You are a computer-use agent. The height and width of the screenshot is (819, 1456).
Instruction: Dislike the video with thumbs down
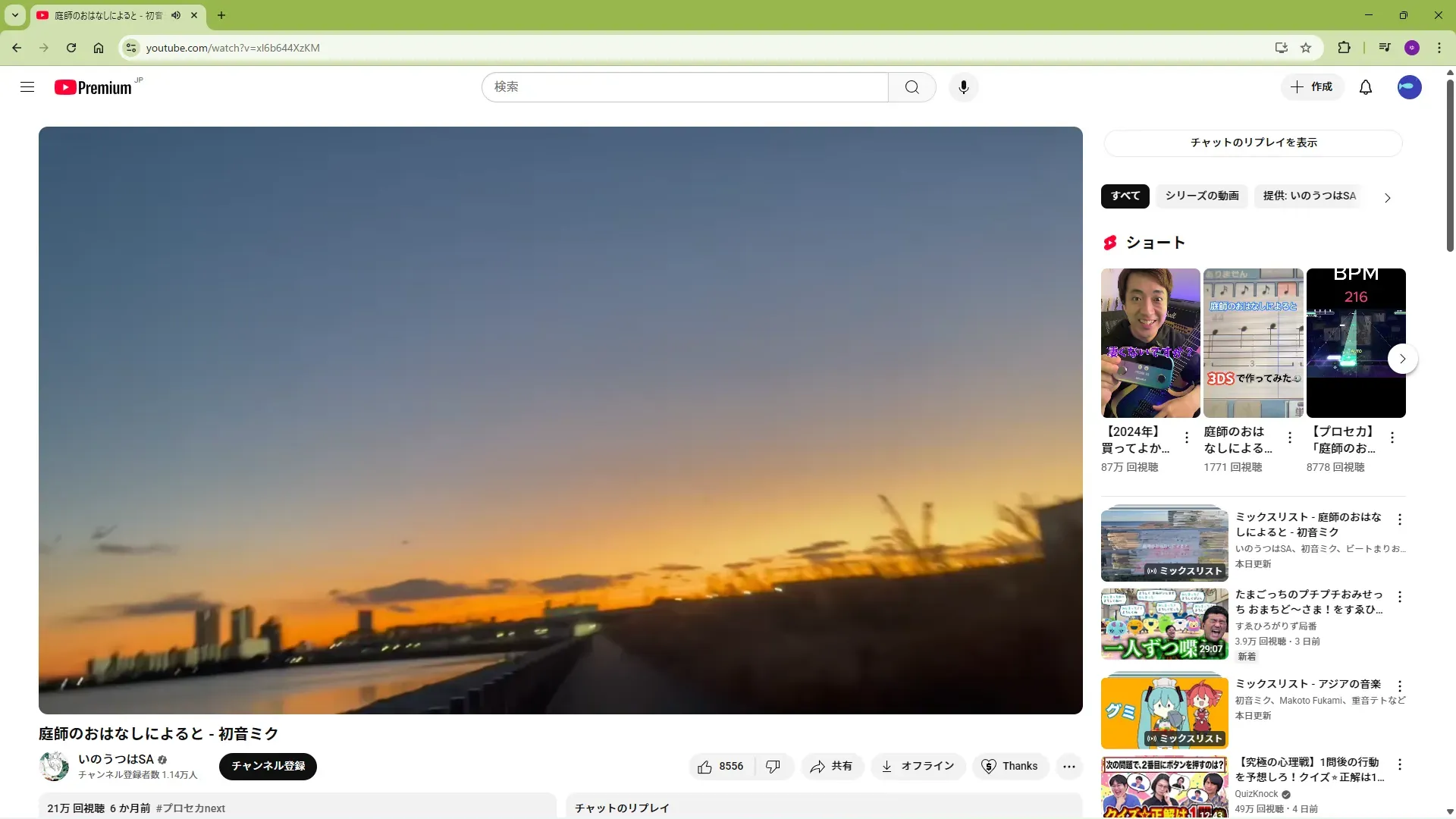pyautogui.click(x=773, y=767)
